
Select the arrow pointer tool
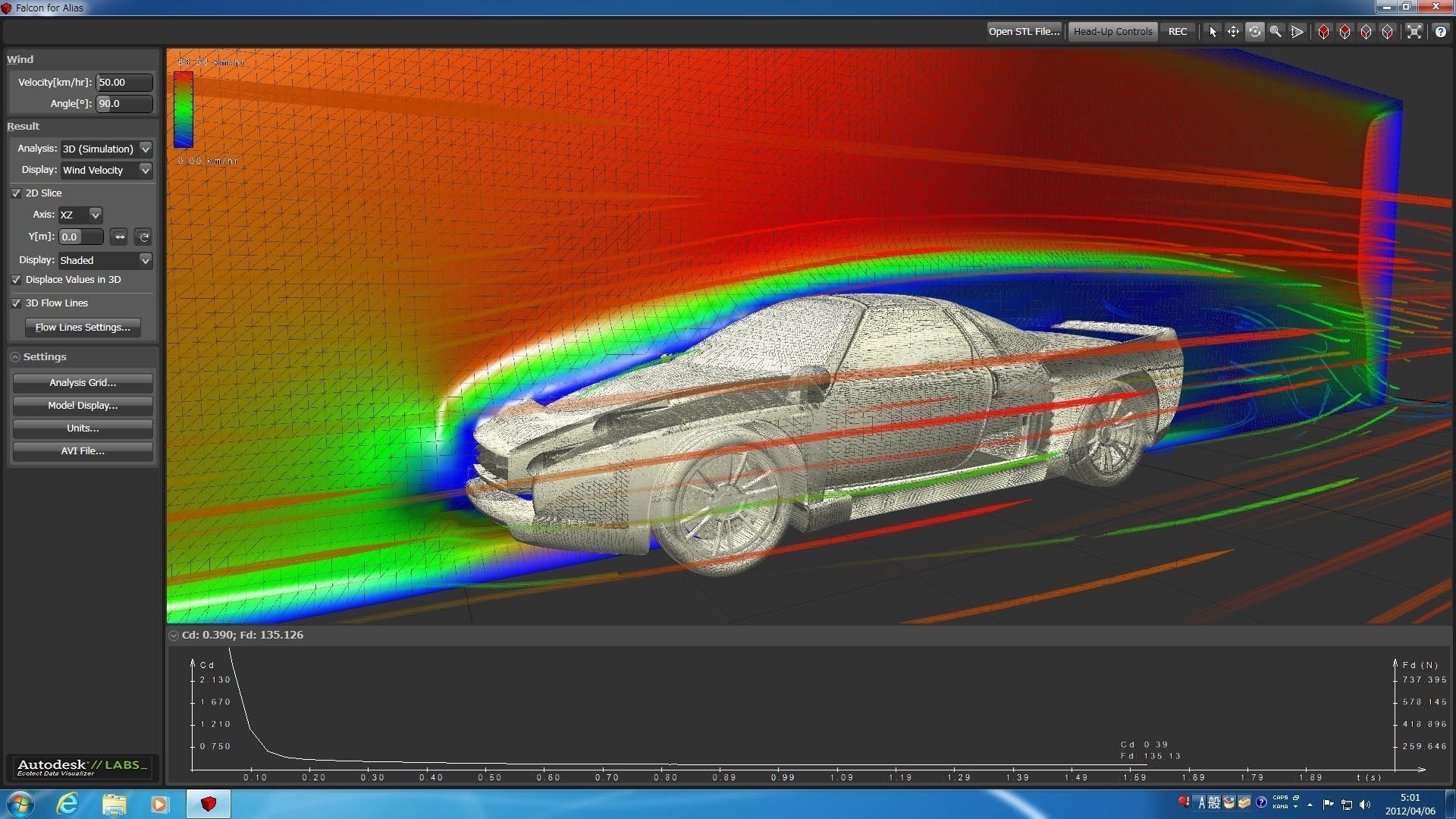(x=1213, y=32)
